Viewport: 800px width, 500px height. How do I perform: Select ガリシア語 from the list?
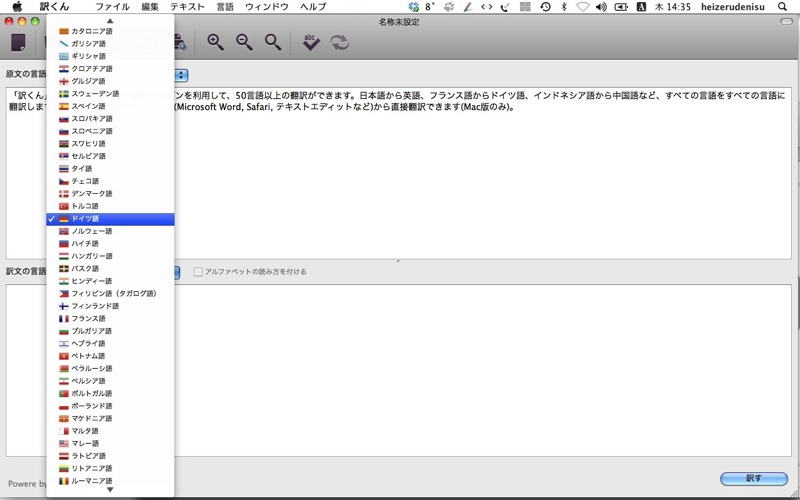pos(110,44)
